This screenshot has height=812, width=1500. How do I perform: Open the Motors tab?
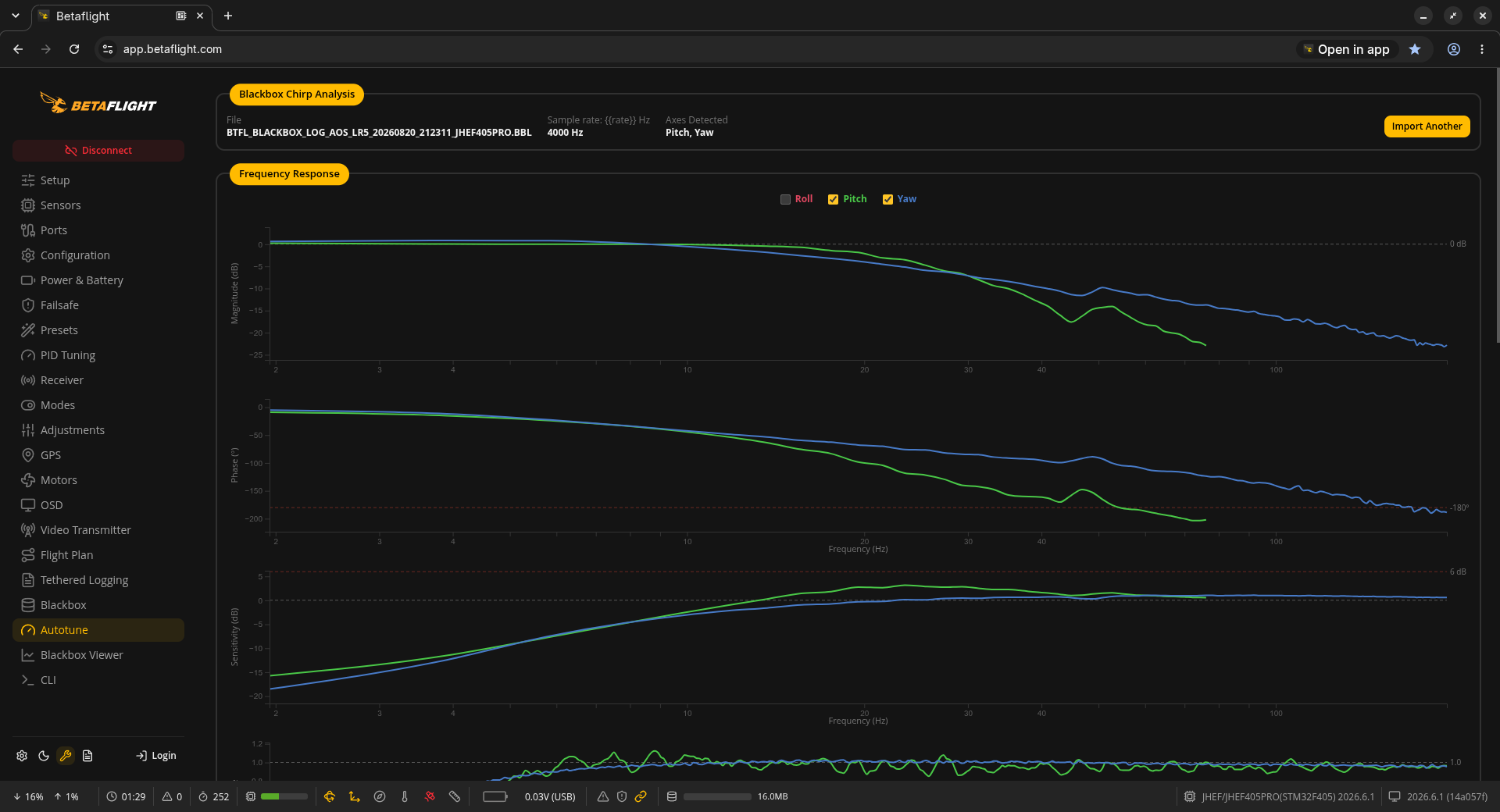pyautogui.click(x=98, y=480)
